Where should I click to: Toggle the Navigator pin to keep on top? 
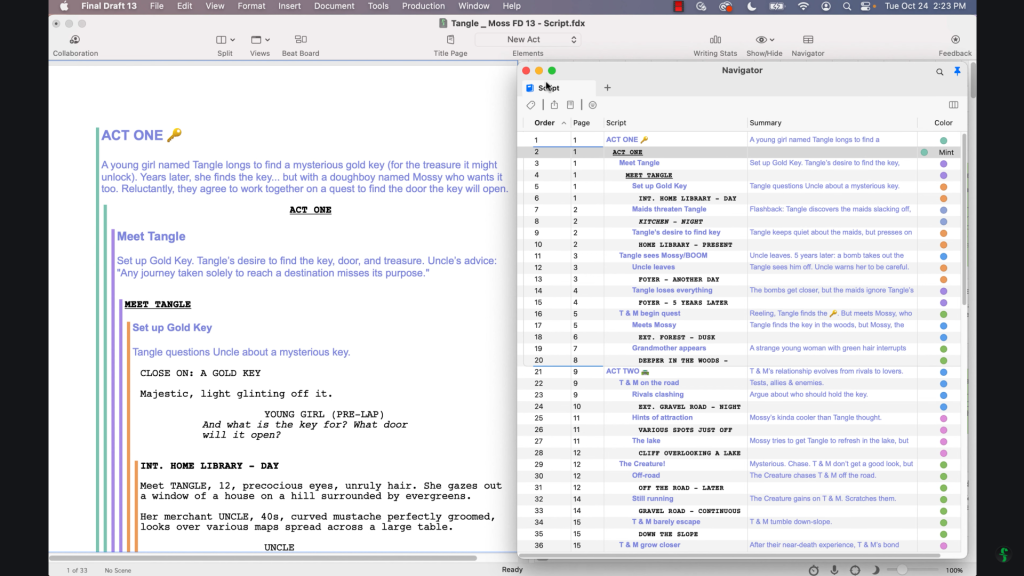pos(957,72)
